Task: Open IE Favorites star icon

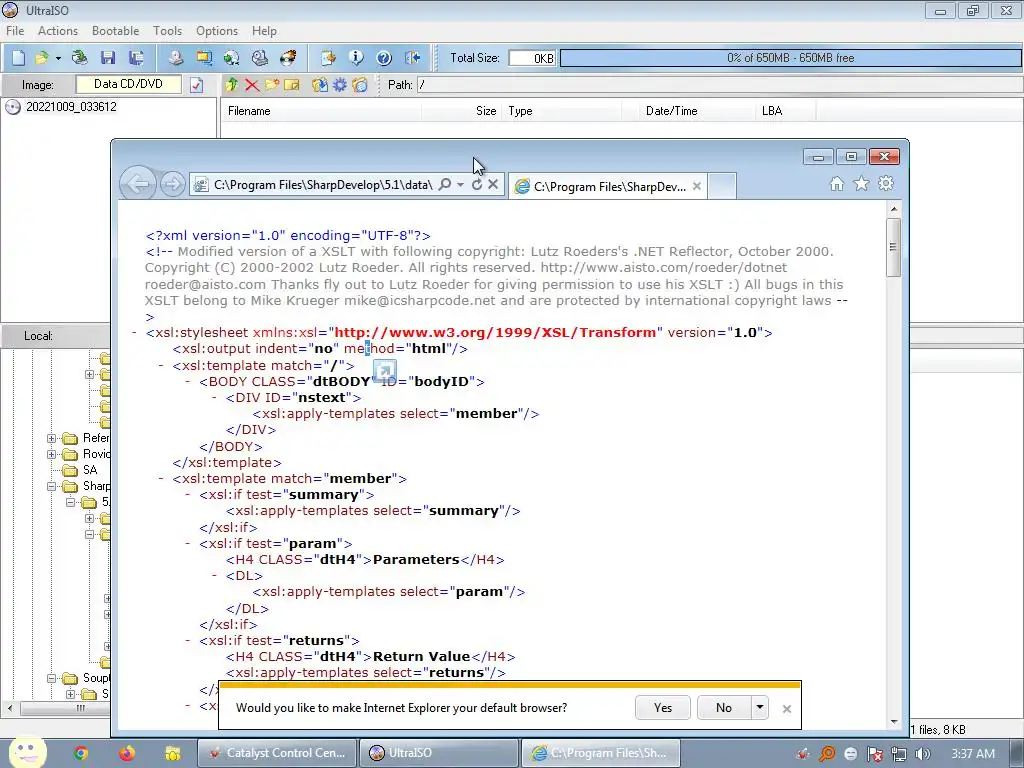Action: [x=861, y=184]
